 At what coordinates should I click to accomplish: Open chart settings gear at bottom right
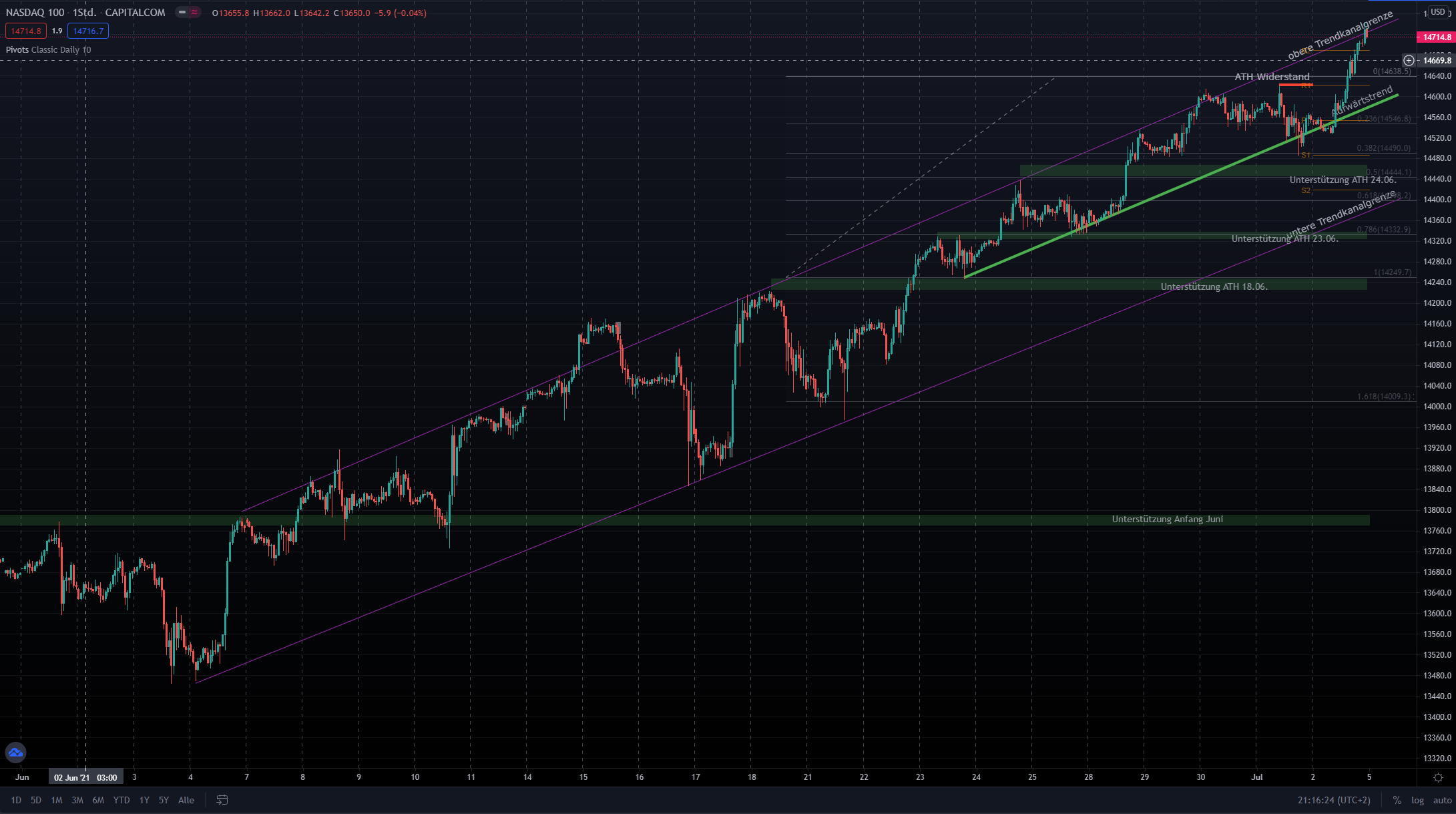click(x=1438, y=777)
